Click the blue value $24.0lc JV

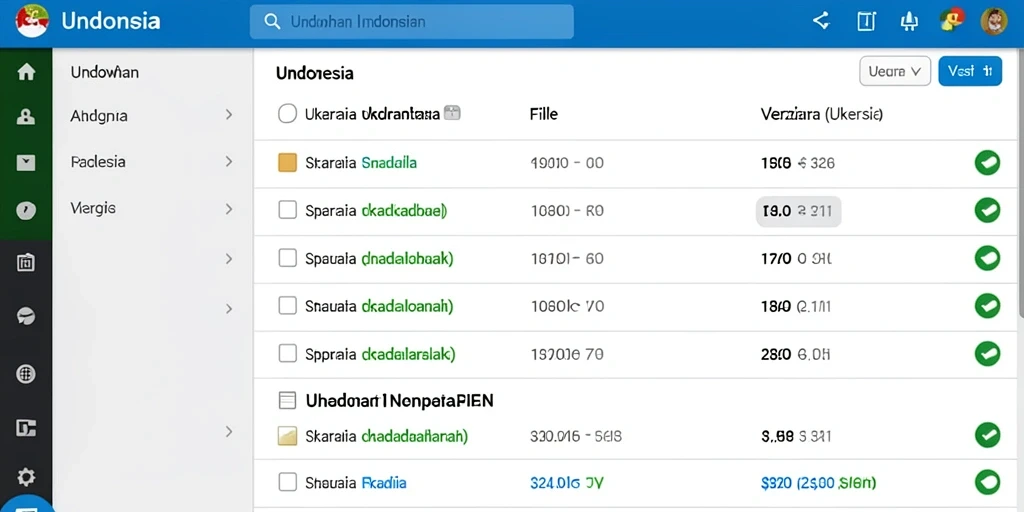567,483
